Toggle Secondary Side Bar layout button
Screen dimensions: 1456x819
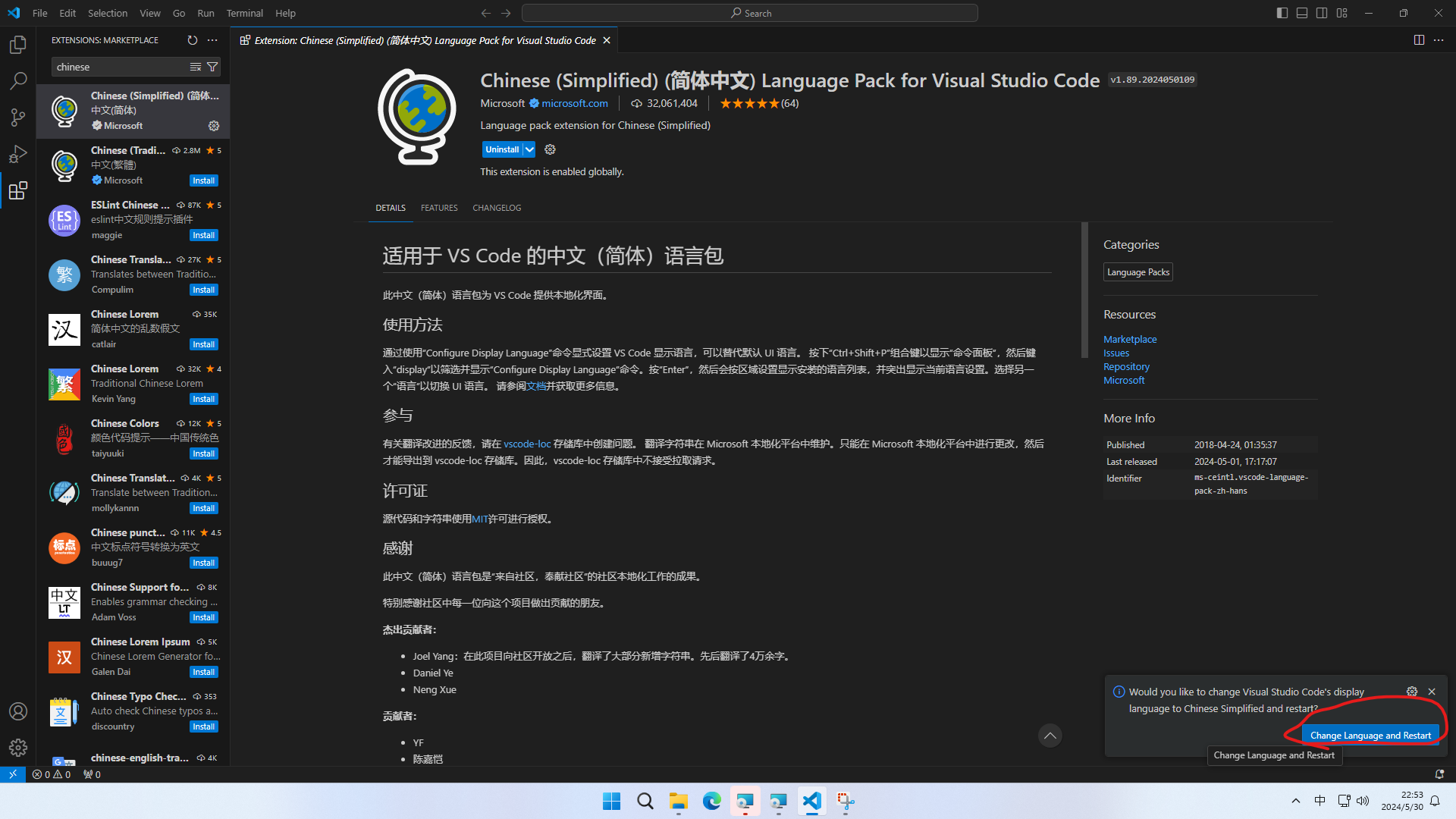1322,13
